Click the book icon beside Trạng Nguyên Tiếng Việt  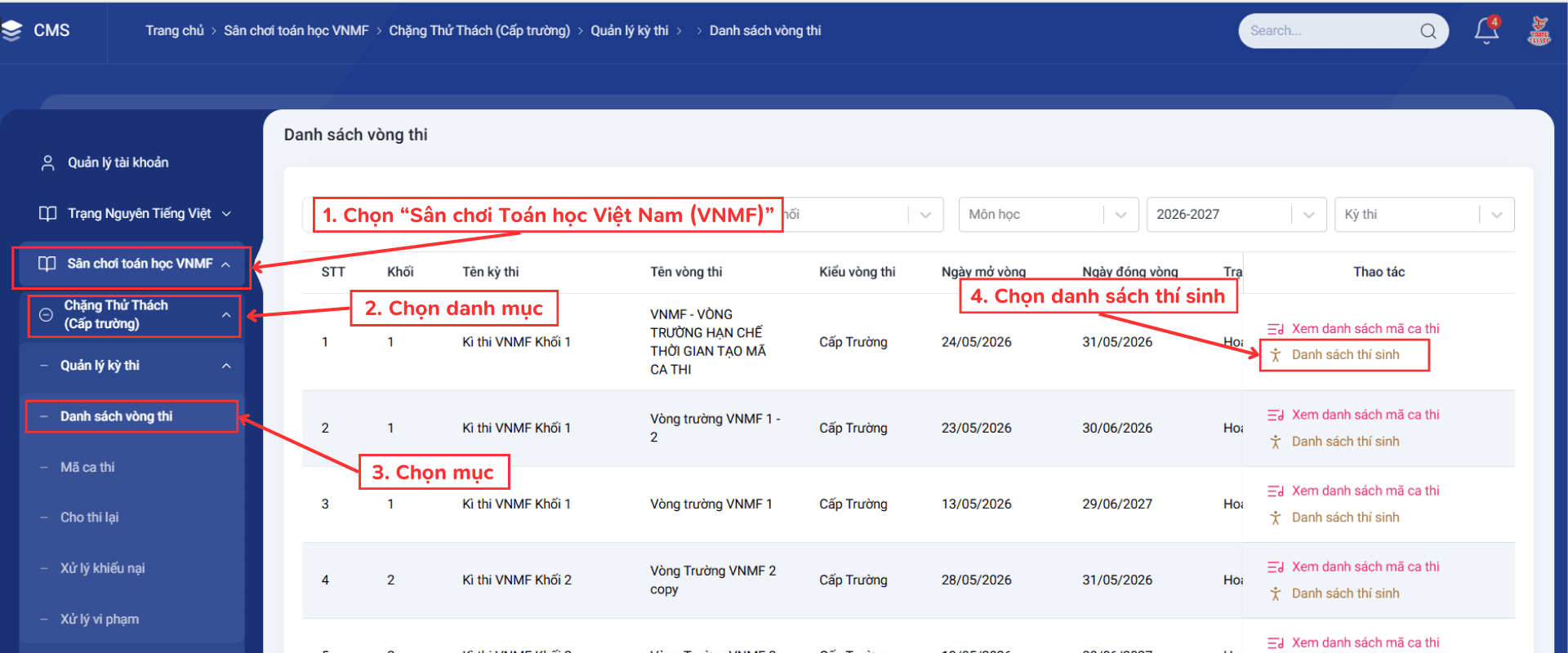point(48,214)
